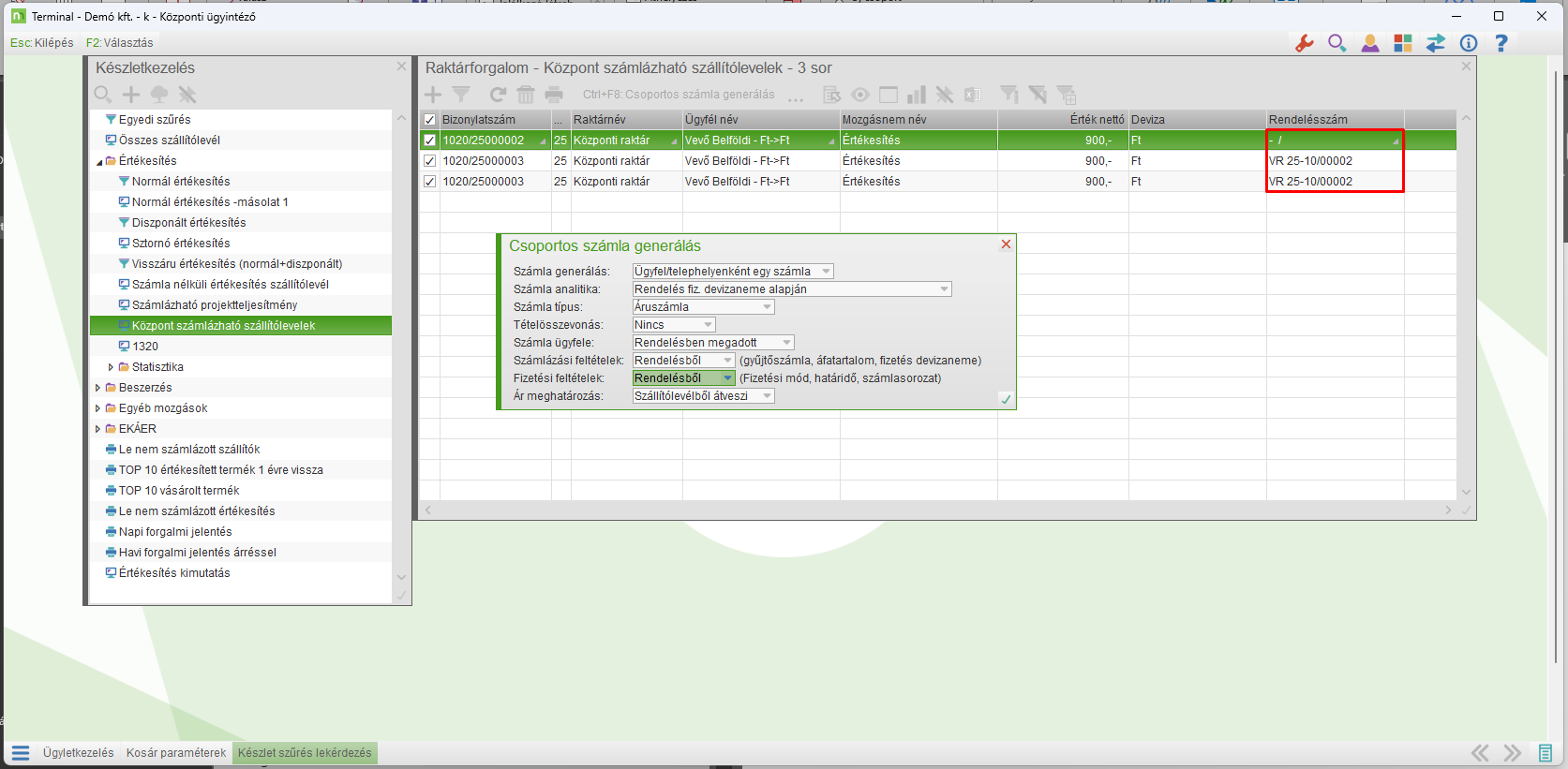Image resolution: width=1568 pixels, height=769 pixels.
Task: Click the pin icon in Készletkezelés toolbar
Action: coord(187,95)
